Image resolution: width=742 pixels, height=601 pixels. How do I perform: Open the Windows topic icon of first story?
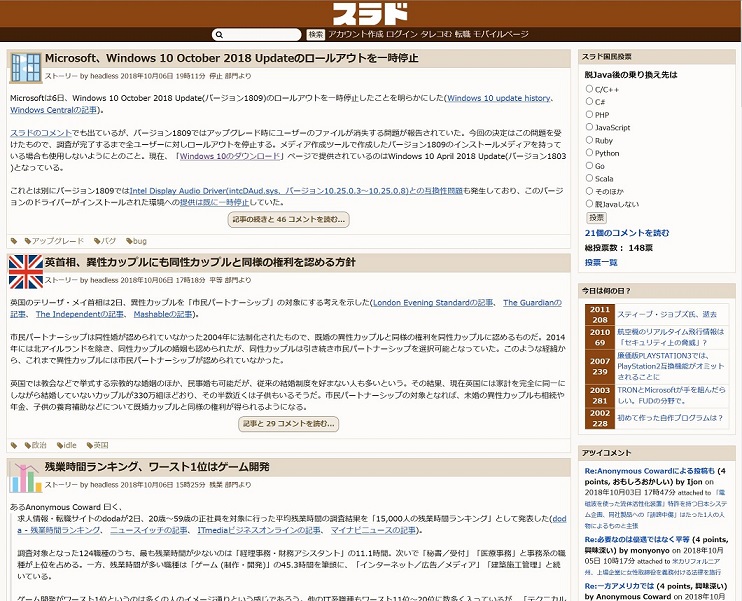coord(25,68)
